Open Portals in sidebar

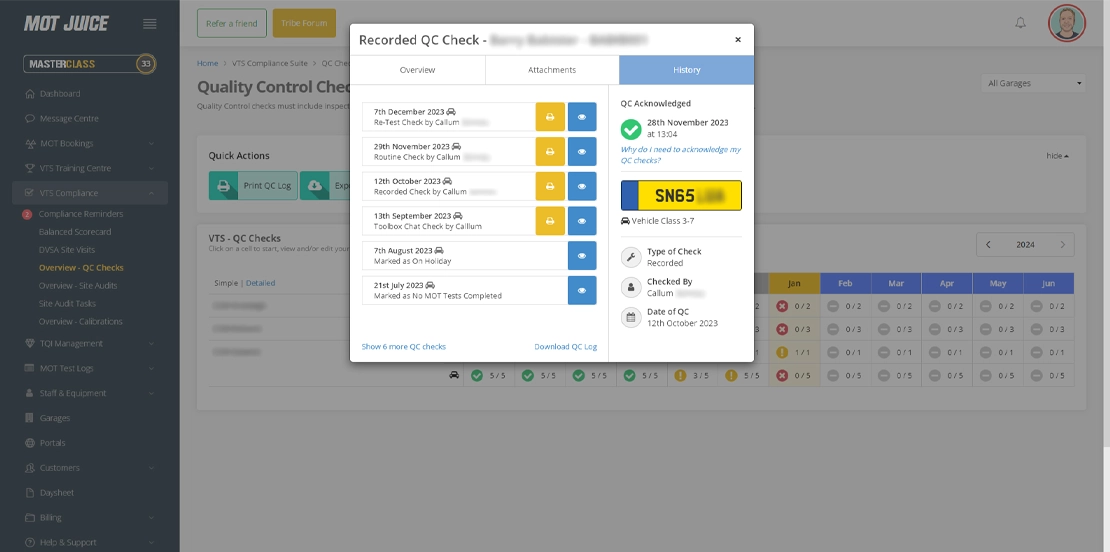point(52,442)
